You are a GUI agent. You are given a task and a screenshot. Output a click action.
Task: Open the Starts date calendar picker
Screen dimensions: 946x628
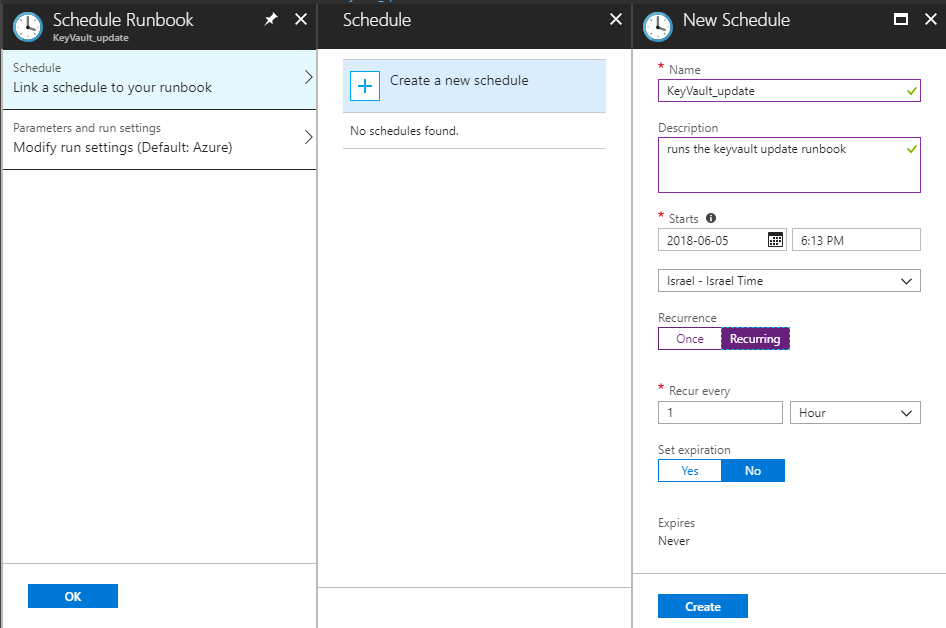775,239
